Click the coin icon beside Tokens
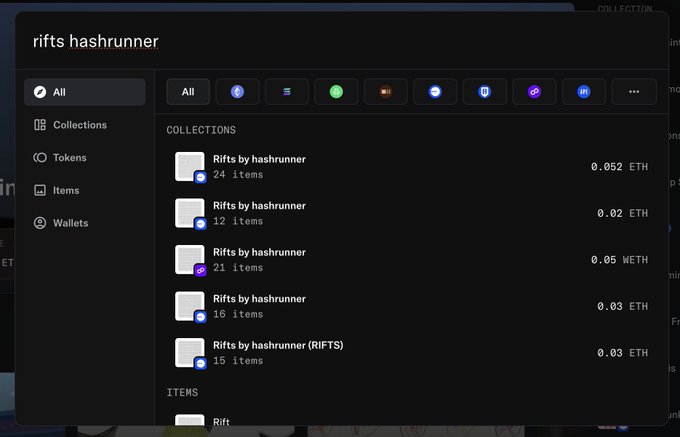 40,157
